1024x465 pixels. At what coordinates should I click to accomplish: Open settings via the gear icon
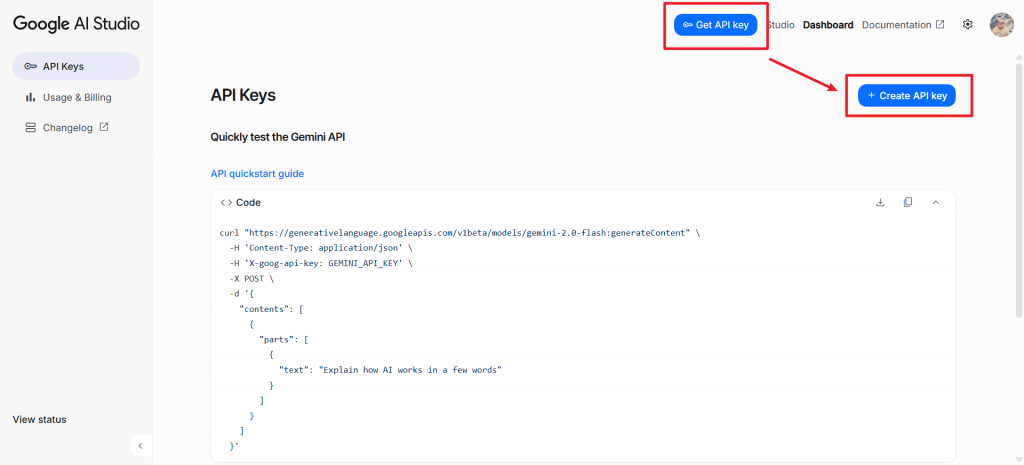pos(967,25)
